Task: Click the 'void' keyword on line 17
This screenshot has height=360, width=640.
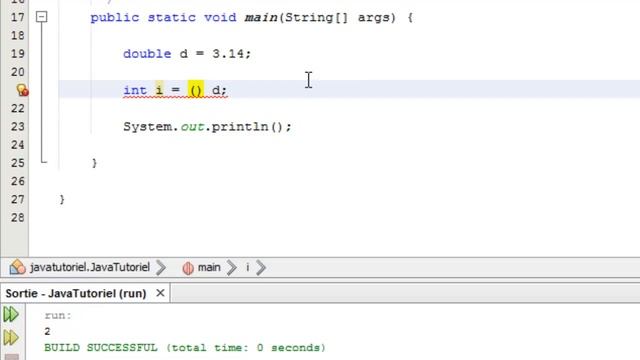Action: pos(220,18)
